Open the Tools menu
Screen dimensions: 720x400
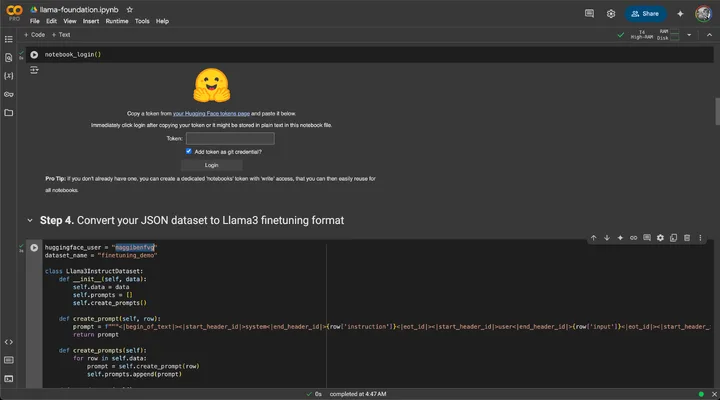142,21
